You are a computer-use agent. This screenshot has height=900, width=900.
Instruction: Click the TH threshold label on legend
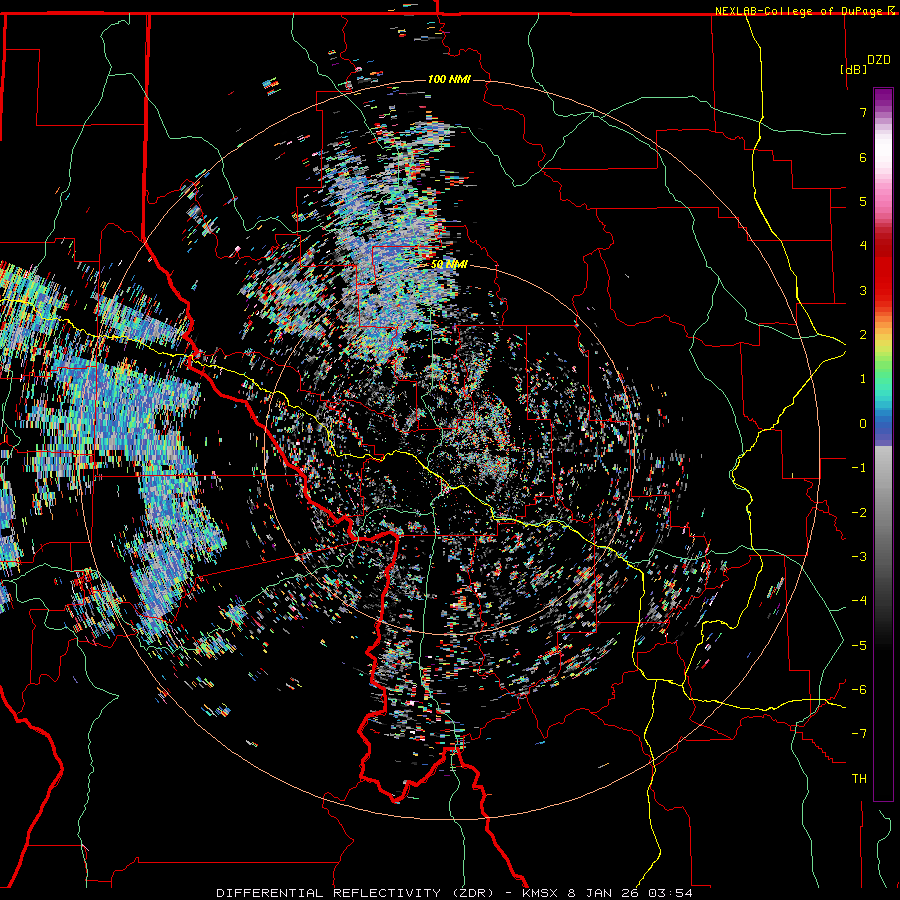click(x=859, y=779)
